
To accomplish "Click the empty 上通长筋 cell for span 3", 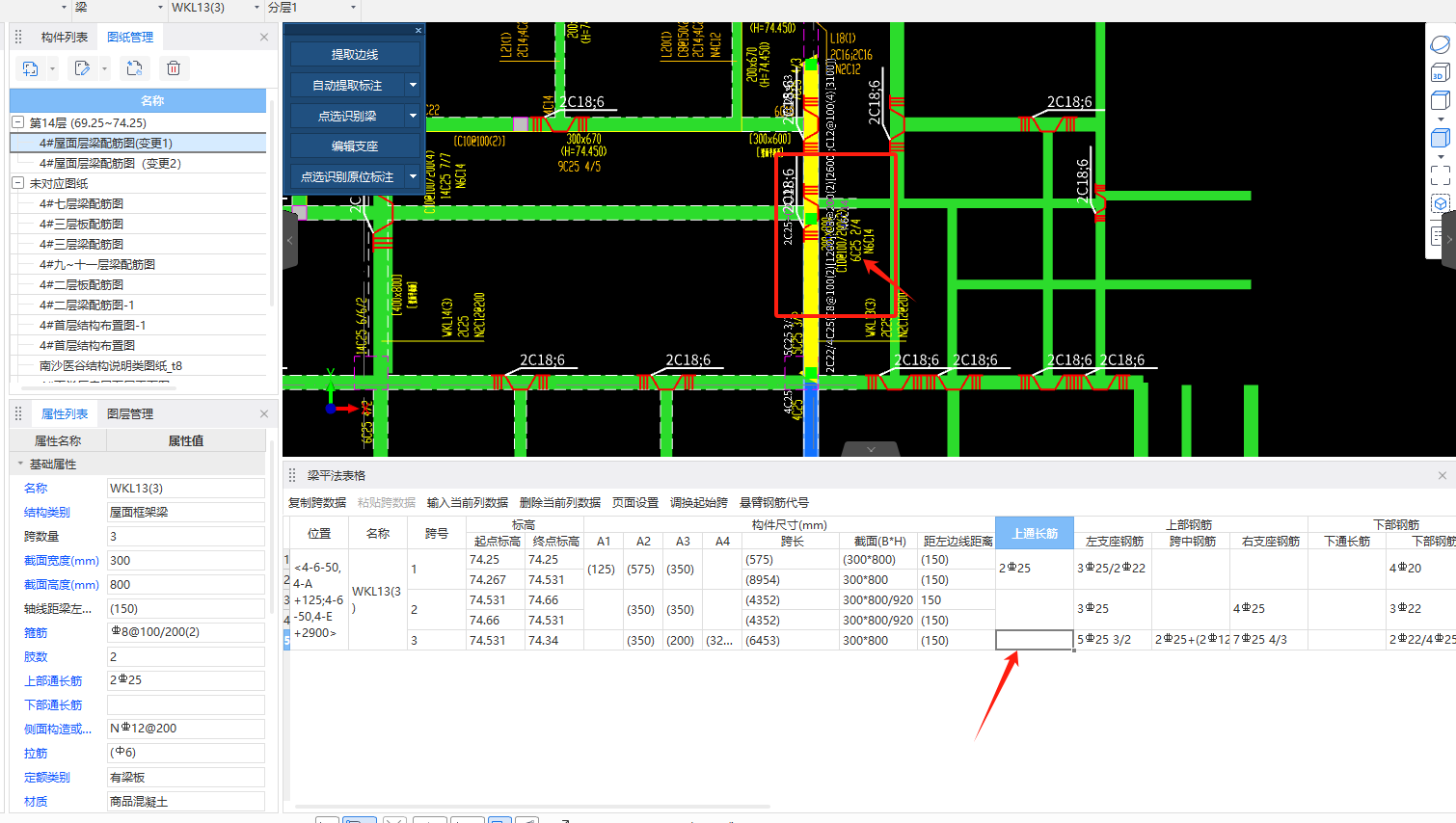I will 1035,640.
